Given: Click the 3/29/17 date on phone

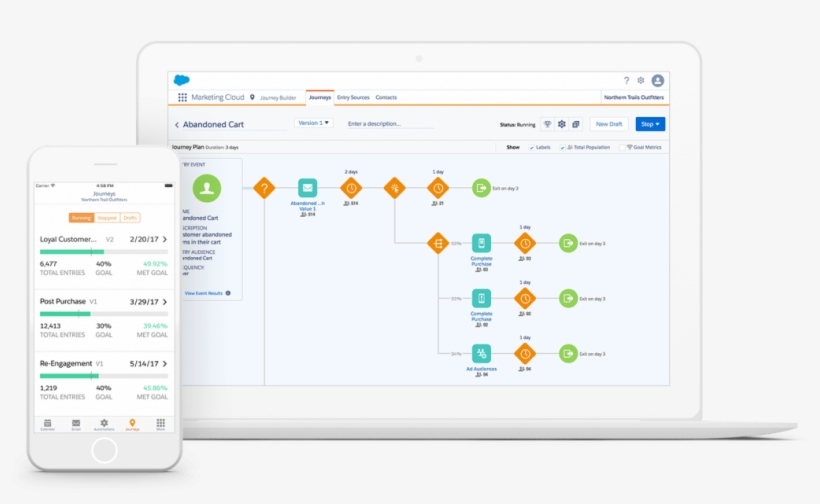Looking at the screenshot, I should tap(144, 302).
